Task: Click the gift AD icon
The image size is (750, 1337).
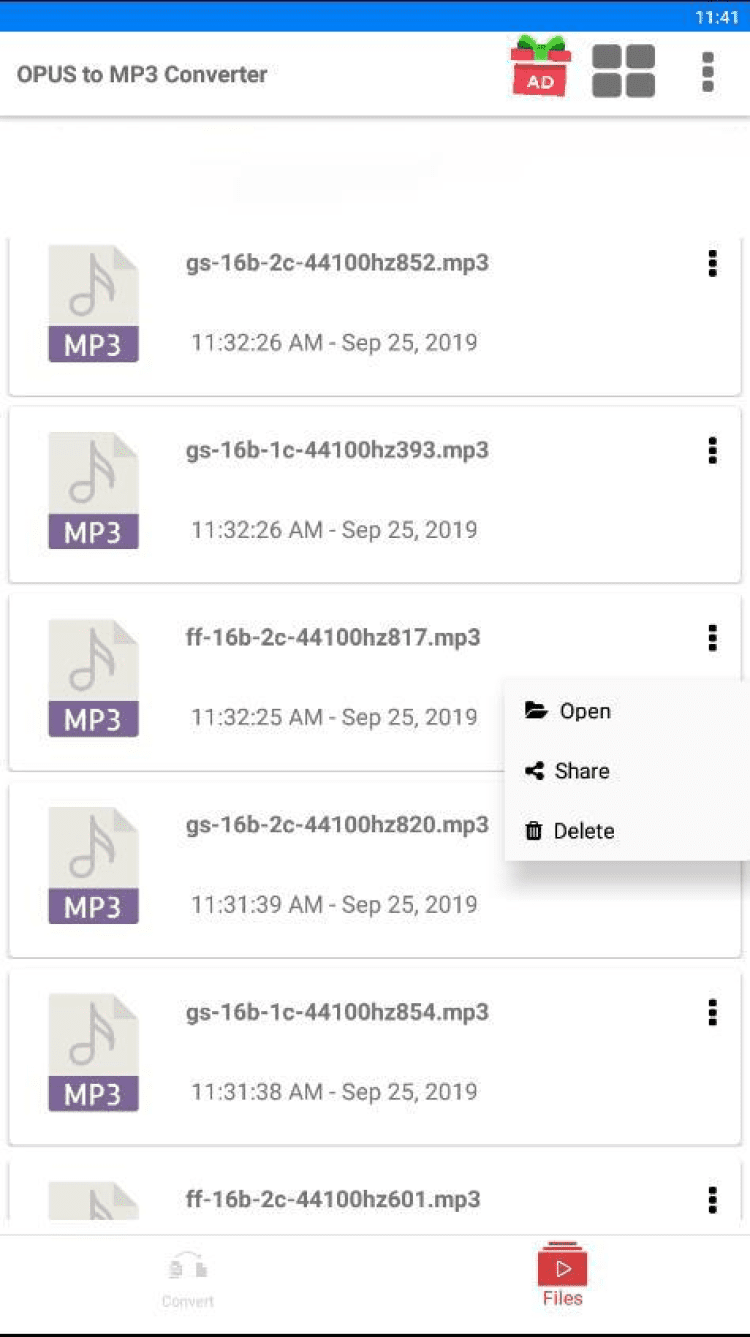Action: (540, 68)
